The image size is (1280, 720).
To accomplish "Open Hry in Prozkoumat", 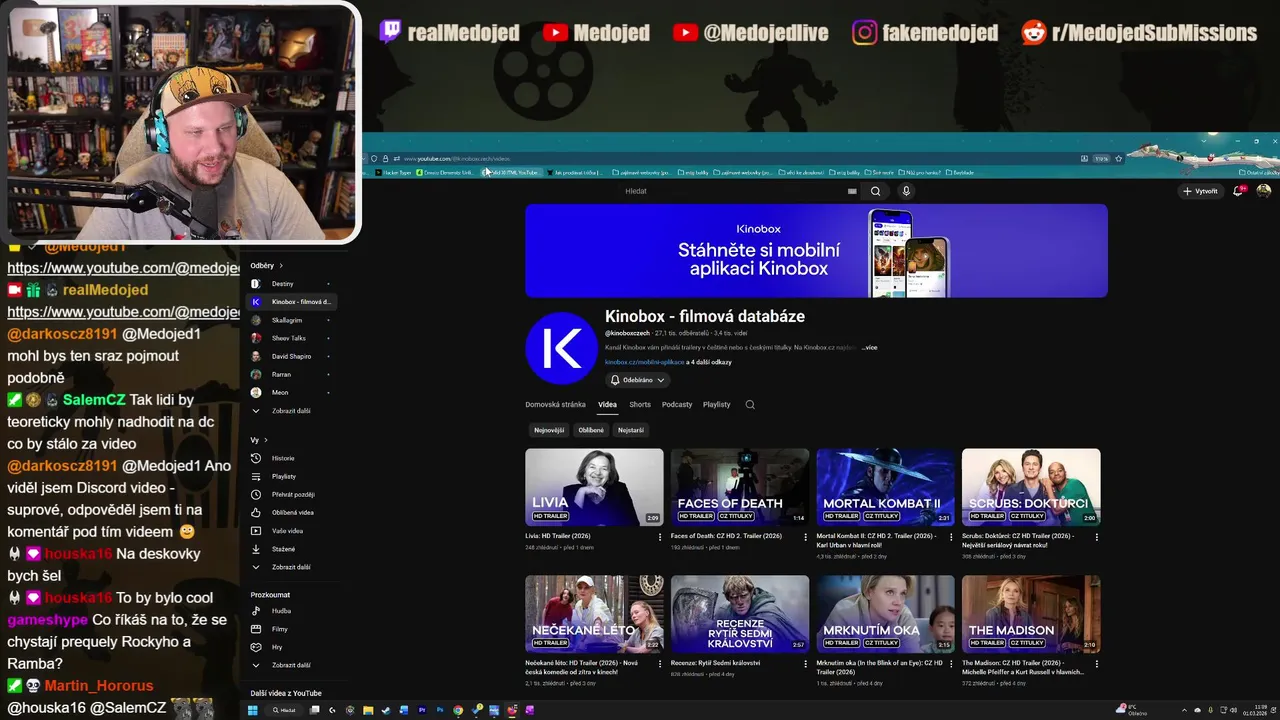I will point(291,647).
